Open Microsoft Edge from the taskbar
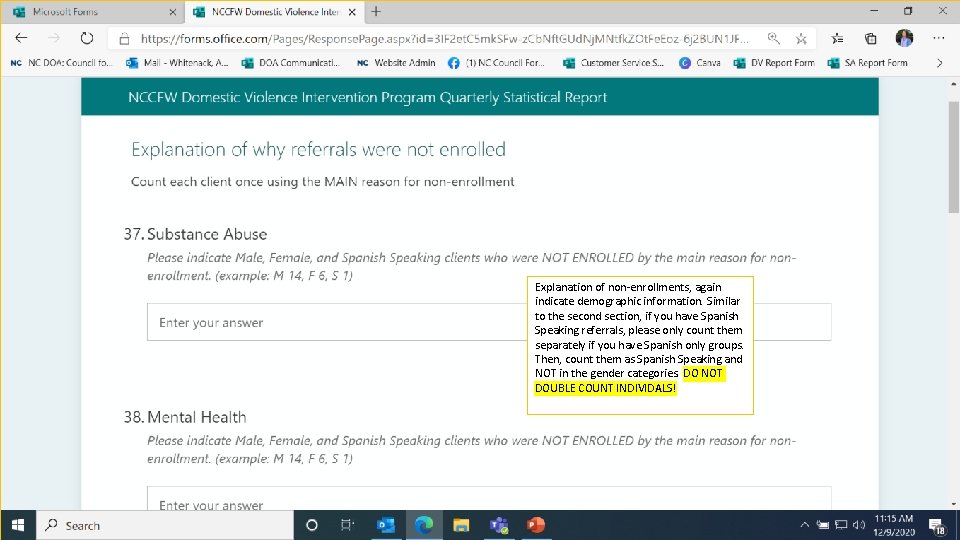The height and width of the screenshot is (540, 960). (x=424, y=525)
